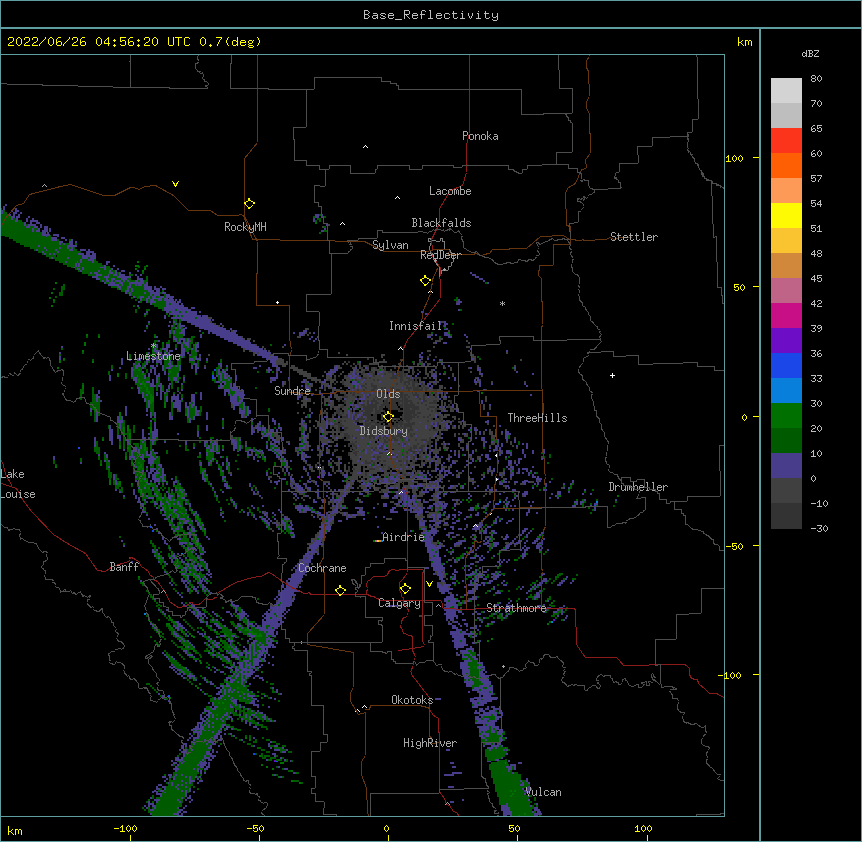The height and width of the screenshot is (842, 862).
Task: Click the -50 tick on right axis
Action: (x=734, y=546)
